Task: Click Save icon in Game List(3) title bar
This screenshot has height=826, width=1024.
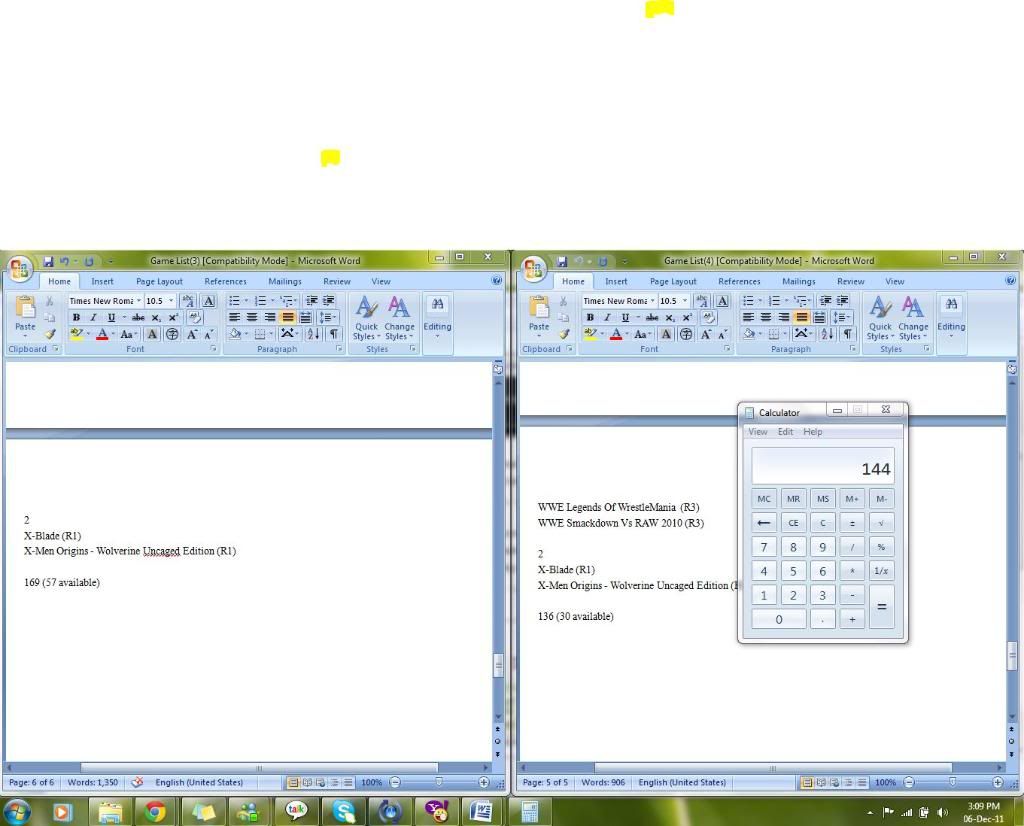Action: click(48, 262)
